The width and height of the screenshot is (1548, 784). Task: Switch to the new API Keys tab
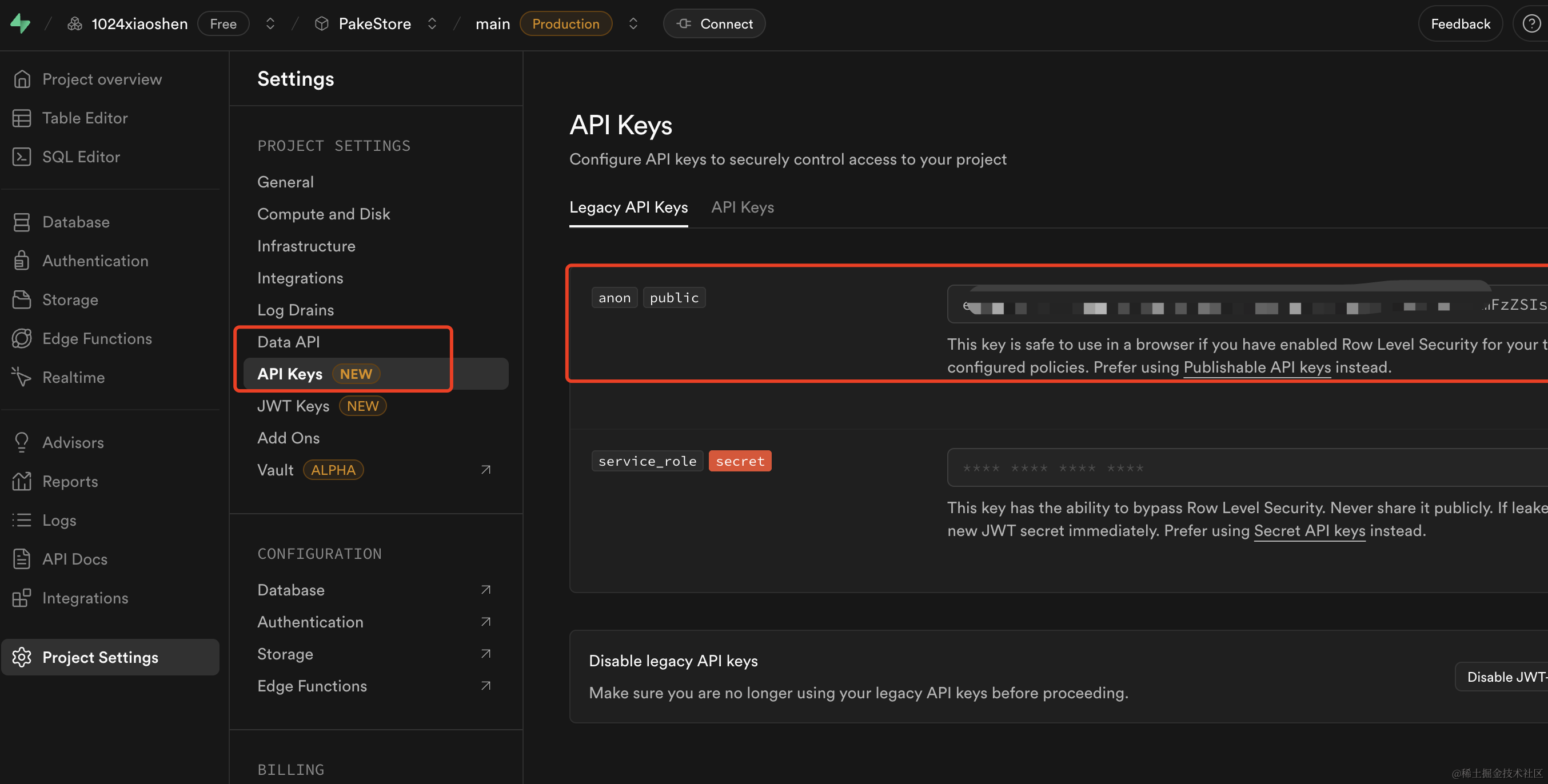click(x=742, y=207)
